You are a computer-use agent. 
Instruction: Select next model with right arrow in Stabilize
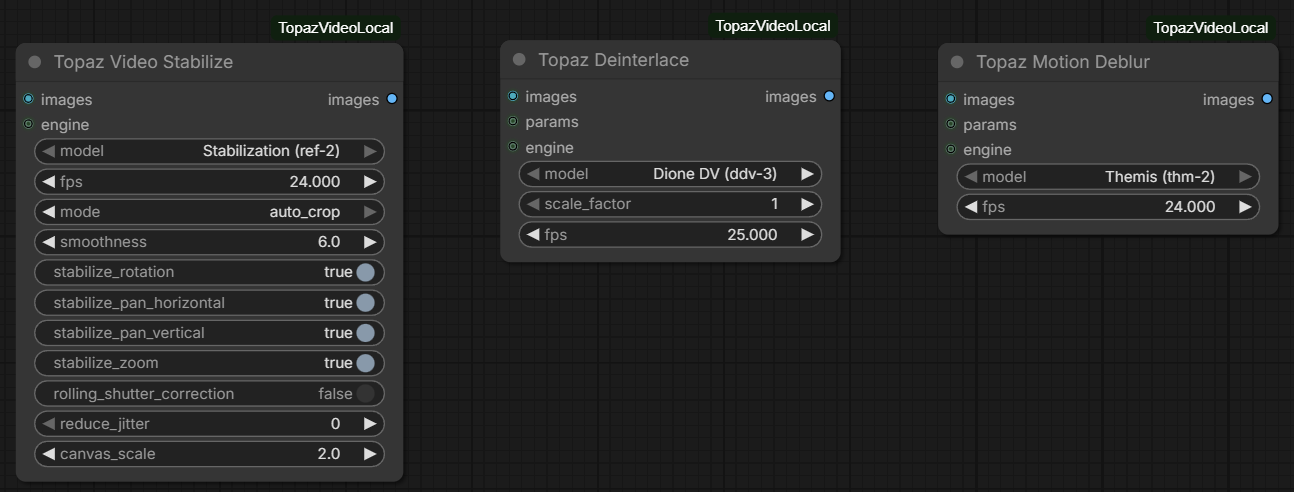(x=370, y=151)
